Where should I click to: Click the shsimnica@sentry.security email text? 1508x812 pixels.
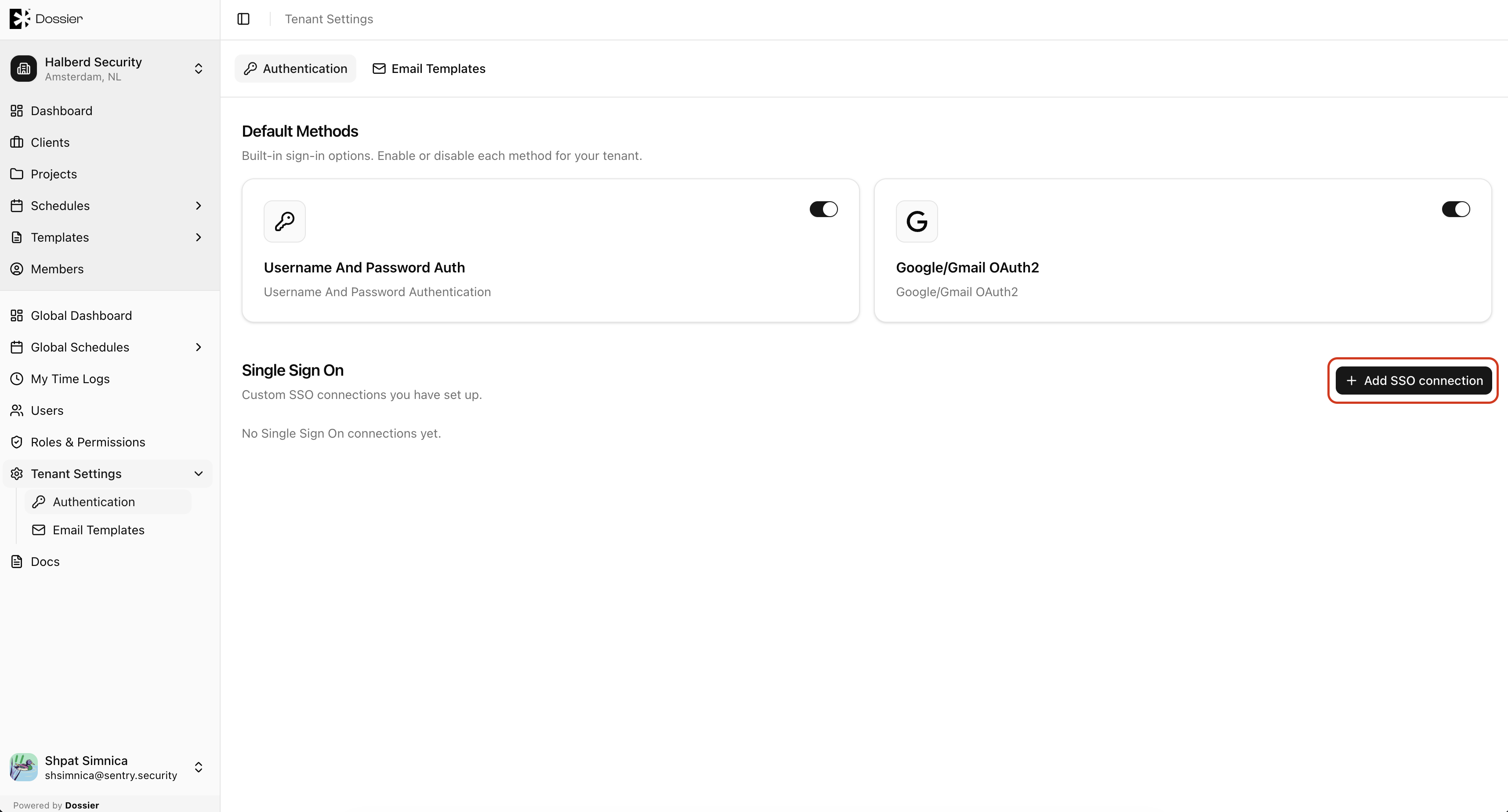111,775
